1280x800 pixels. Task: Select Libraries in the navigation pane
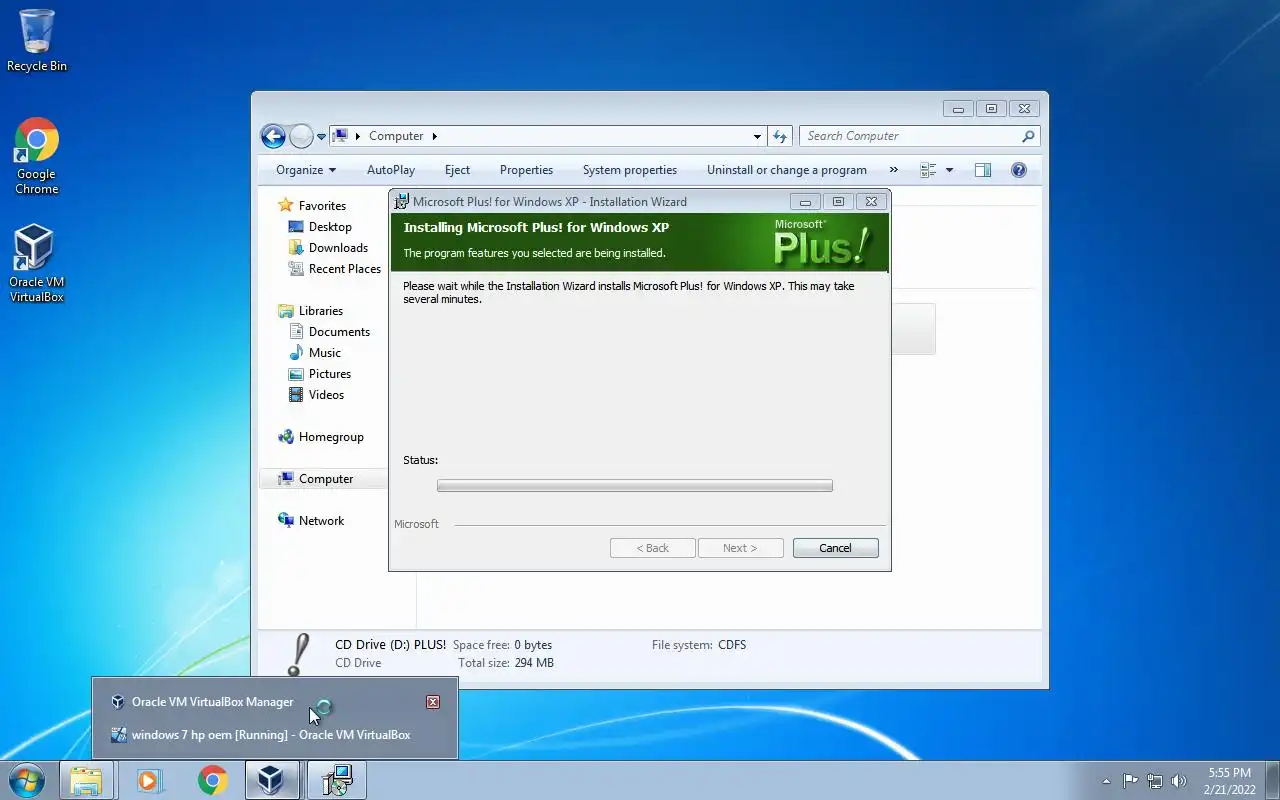(x=311, y=311)
